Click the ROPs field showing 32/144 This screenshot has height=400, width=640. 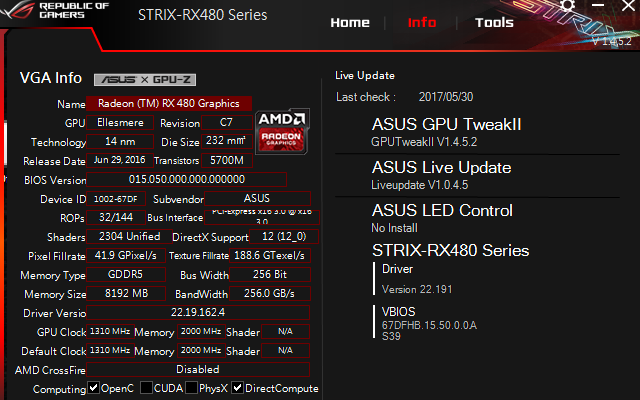pos(116,217)
